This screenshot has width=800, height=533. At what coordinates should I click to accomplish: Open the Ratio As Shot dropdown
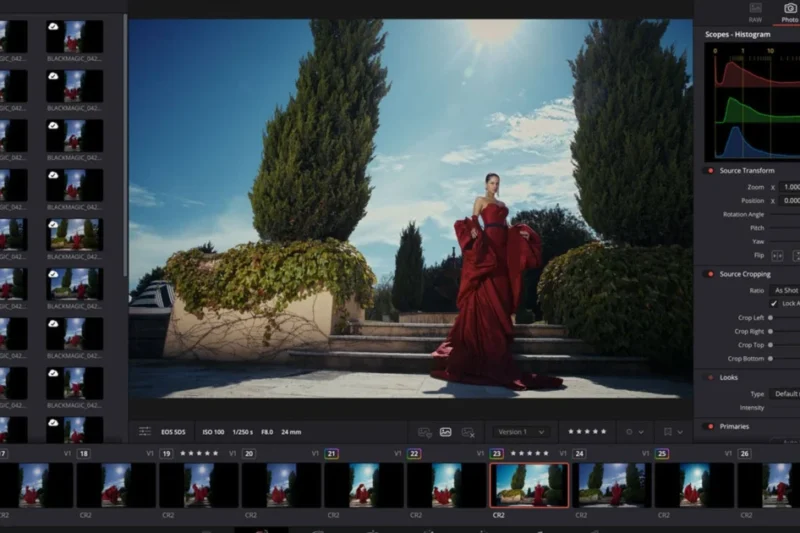coord(785,290)
